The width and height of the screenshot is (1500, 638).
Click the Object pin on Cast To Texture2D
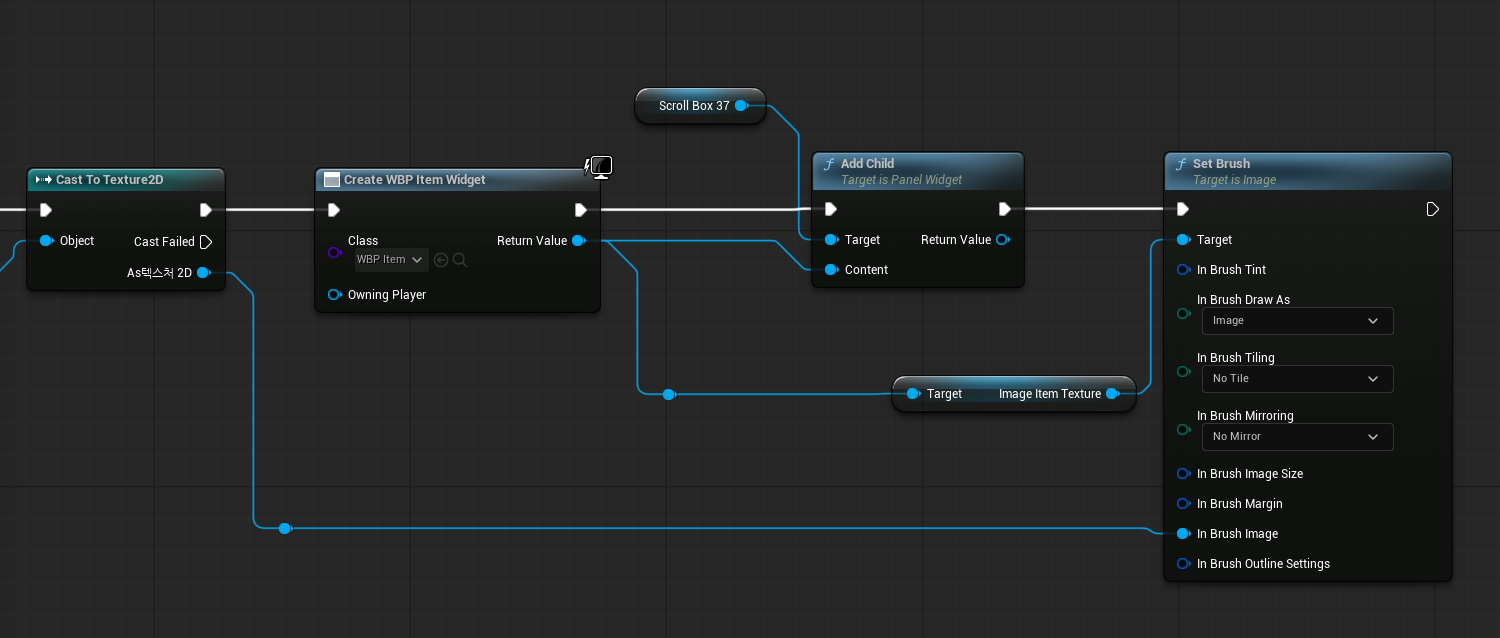tap(46, 241)
